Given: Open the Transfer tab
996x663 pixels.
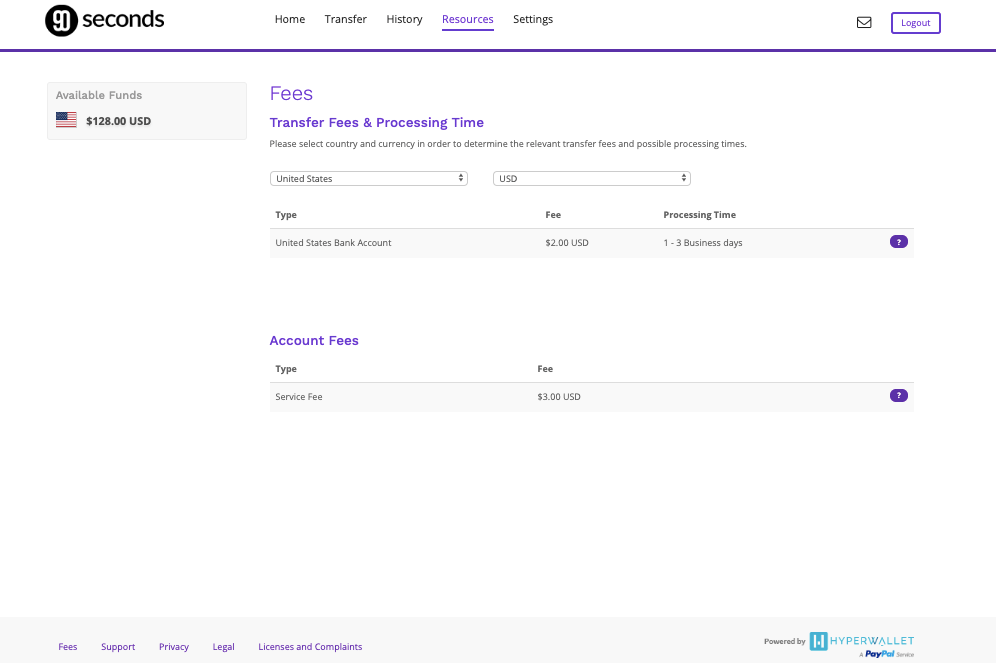Looking at the screenshot, I should pyautogui.click(x=346, y=19).
